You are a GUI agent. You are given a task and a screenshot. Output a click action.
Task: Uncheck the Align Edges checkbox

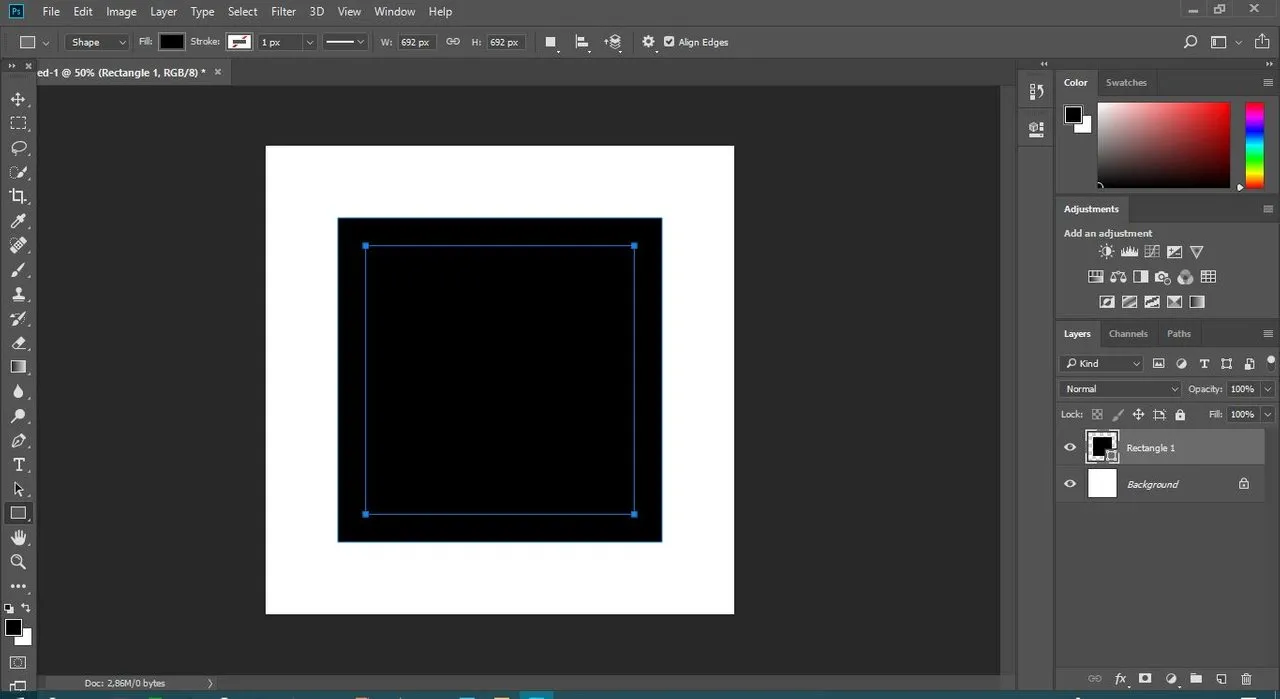[x=669, y=42]
